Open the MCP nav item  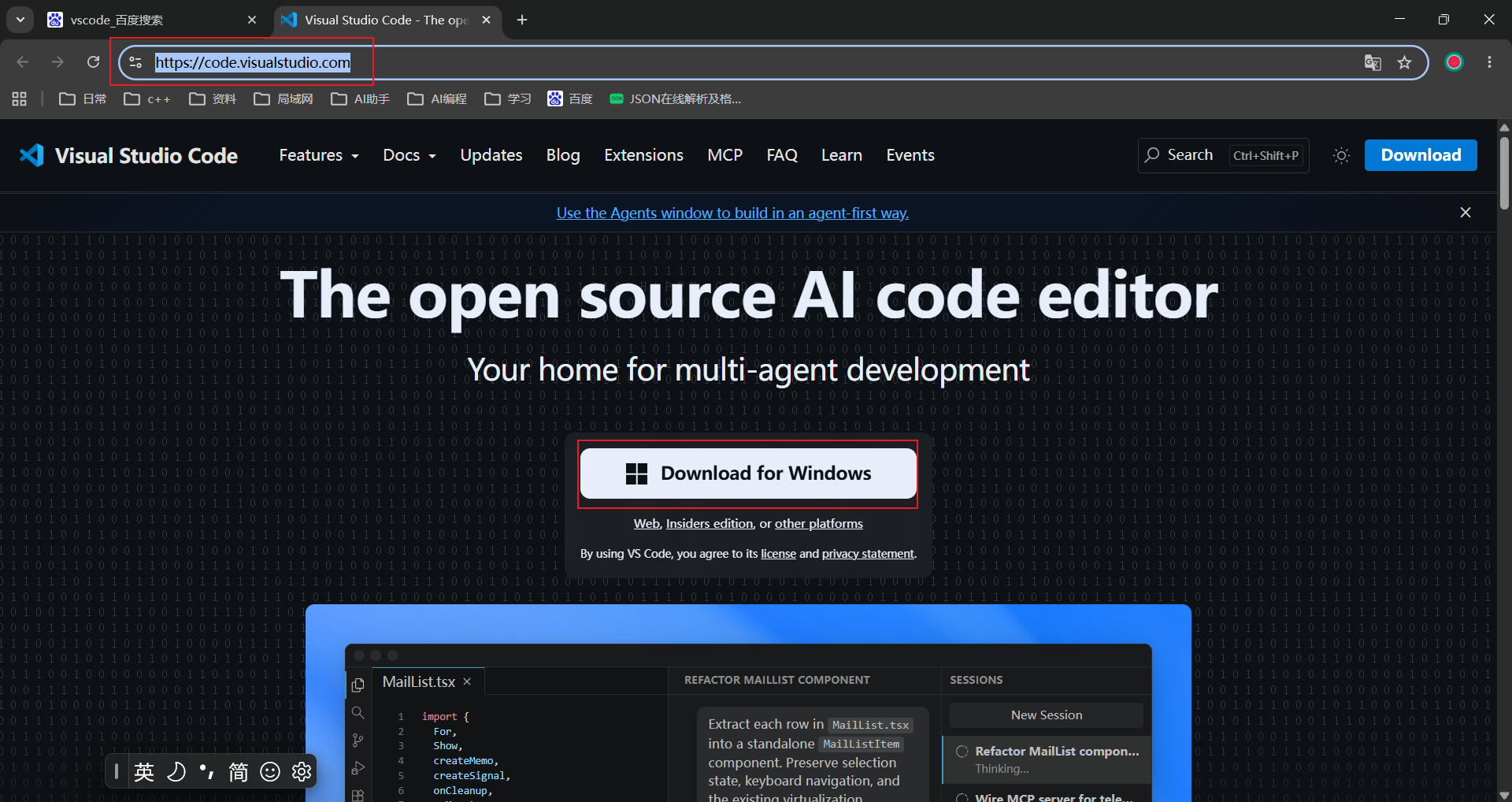[x=724, y=155]
